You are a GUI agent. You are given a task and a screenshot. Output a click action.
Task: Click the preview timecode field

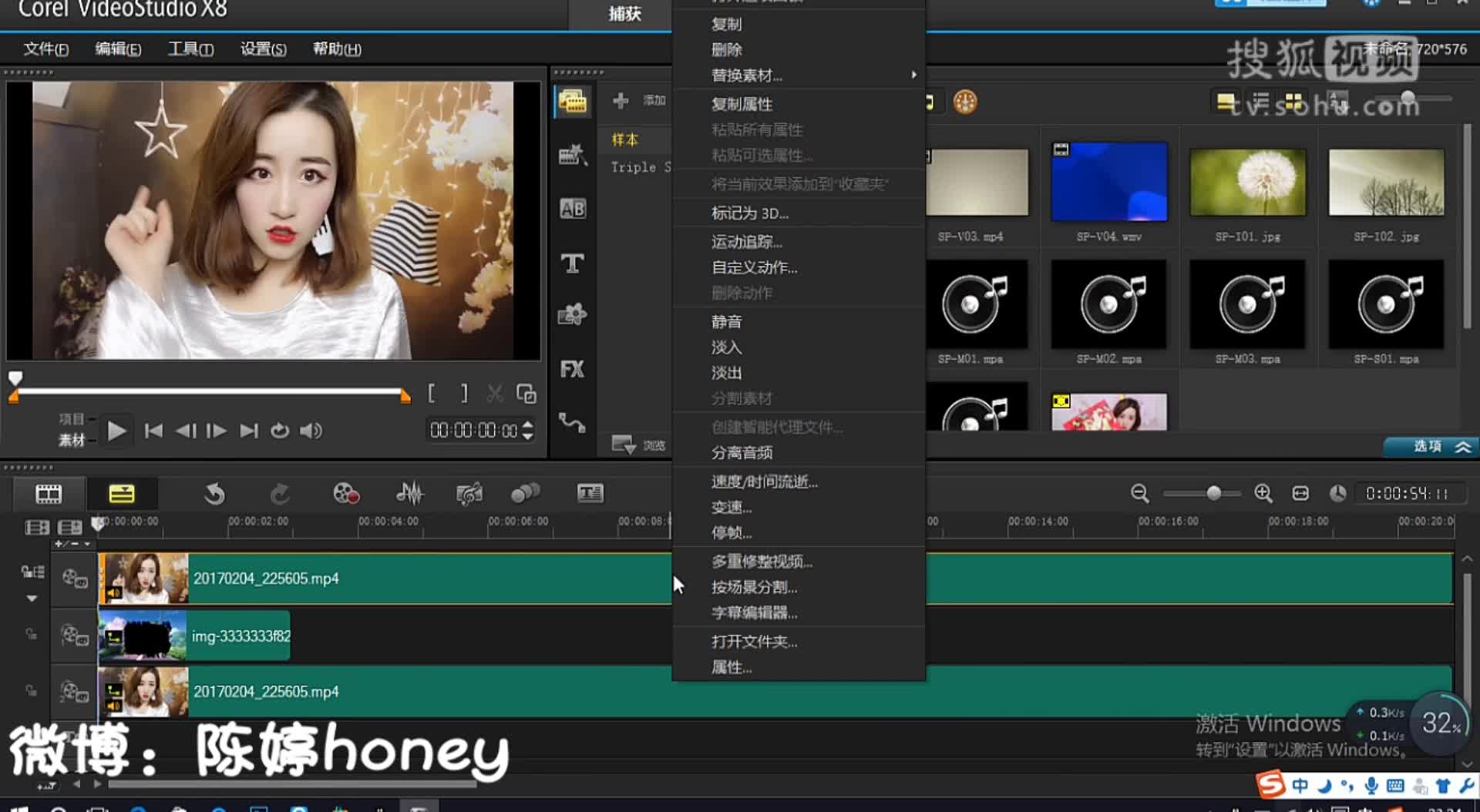[473, 430]
